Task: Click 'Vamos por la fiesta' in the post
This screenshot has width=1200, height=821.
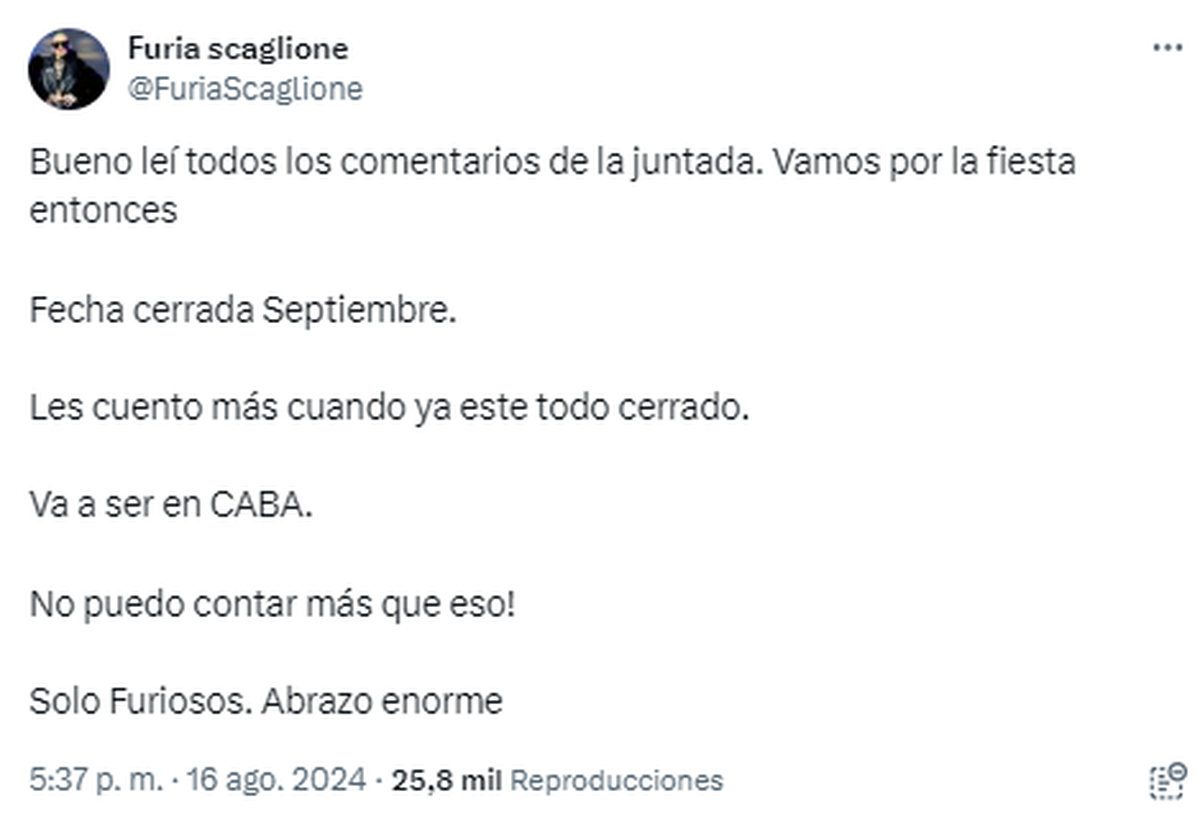Action: pos(922,162)
